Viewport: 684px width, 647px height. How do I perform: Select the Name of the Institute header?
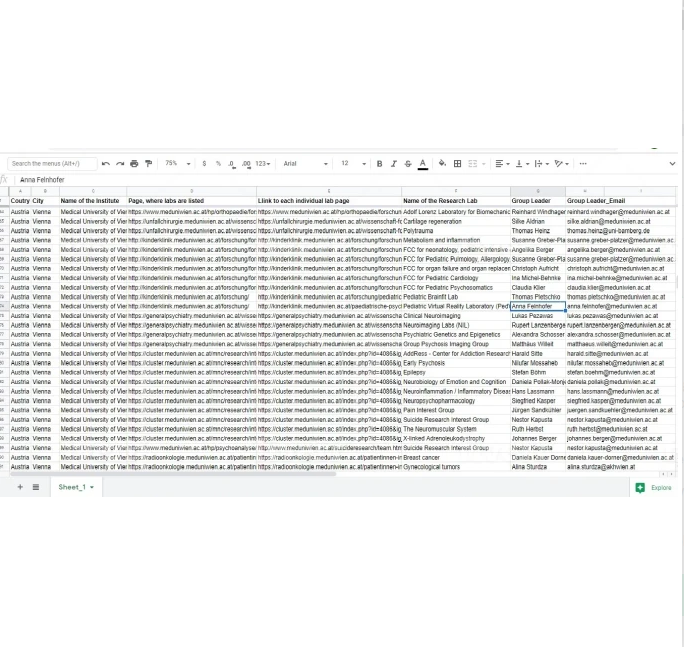point(93,201)
